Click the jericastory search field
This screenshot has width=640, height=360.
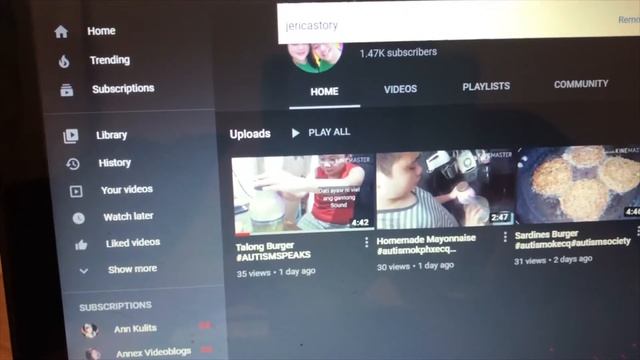point(458,24)
